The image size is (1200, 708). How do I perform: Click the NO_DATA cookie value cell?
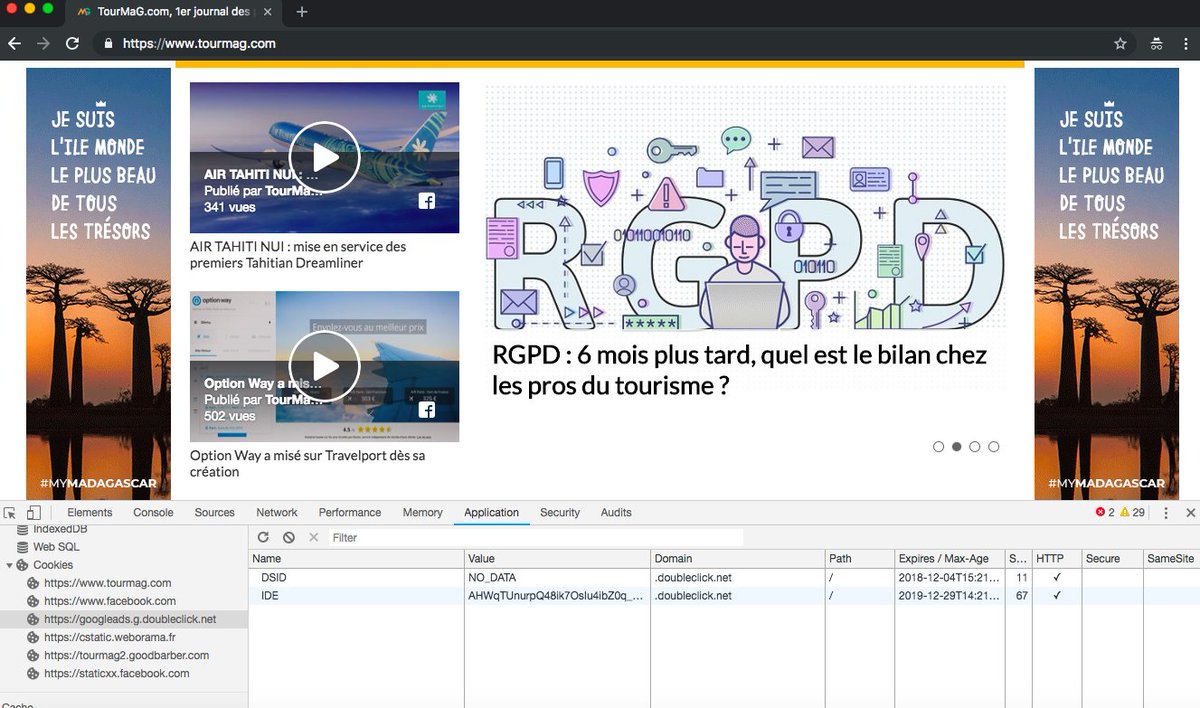557,578
